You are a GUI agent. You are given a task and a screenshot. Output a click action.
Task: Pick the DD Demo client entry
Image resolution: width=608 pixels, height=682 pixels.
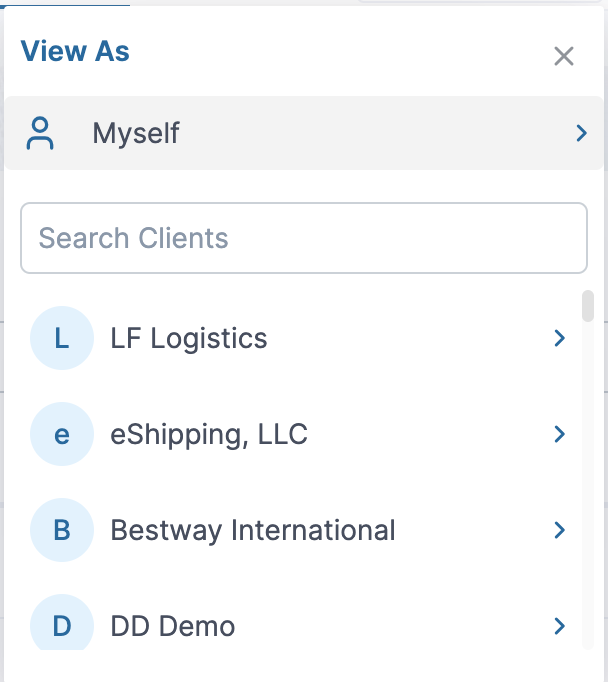point(173,627)
